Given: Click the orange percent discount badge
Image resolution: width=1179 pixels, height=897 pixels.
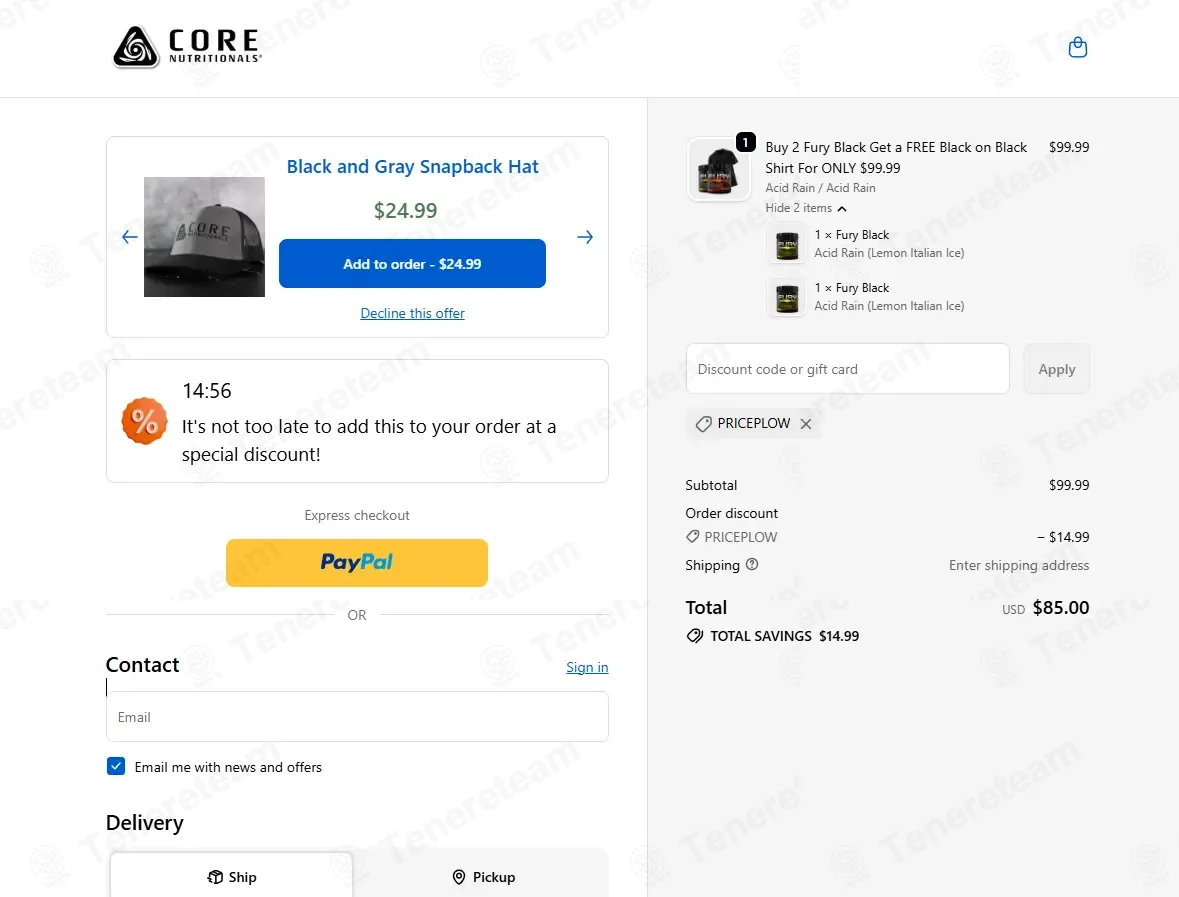Looking at the screenshot, I should click(144, 421).
